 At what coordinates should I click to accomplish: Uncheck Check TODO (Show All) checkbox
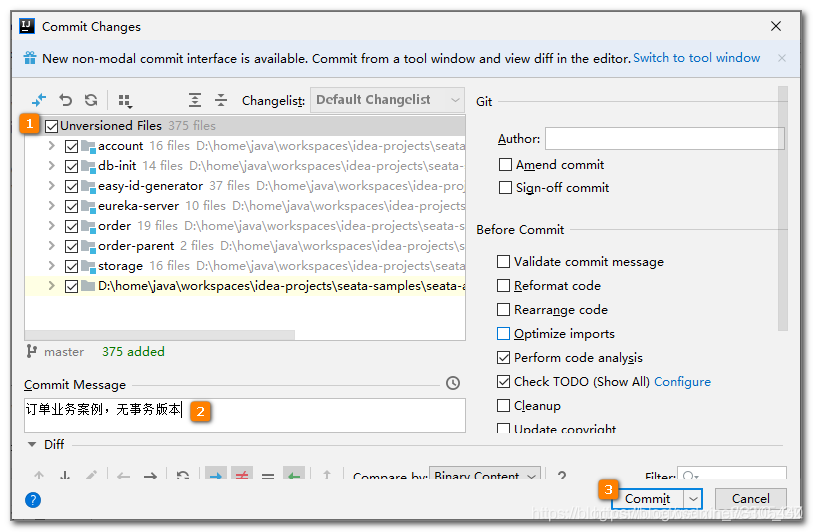click(x=503, y=381)
